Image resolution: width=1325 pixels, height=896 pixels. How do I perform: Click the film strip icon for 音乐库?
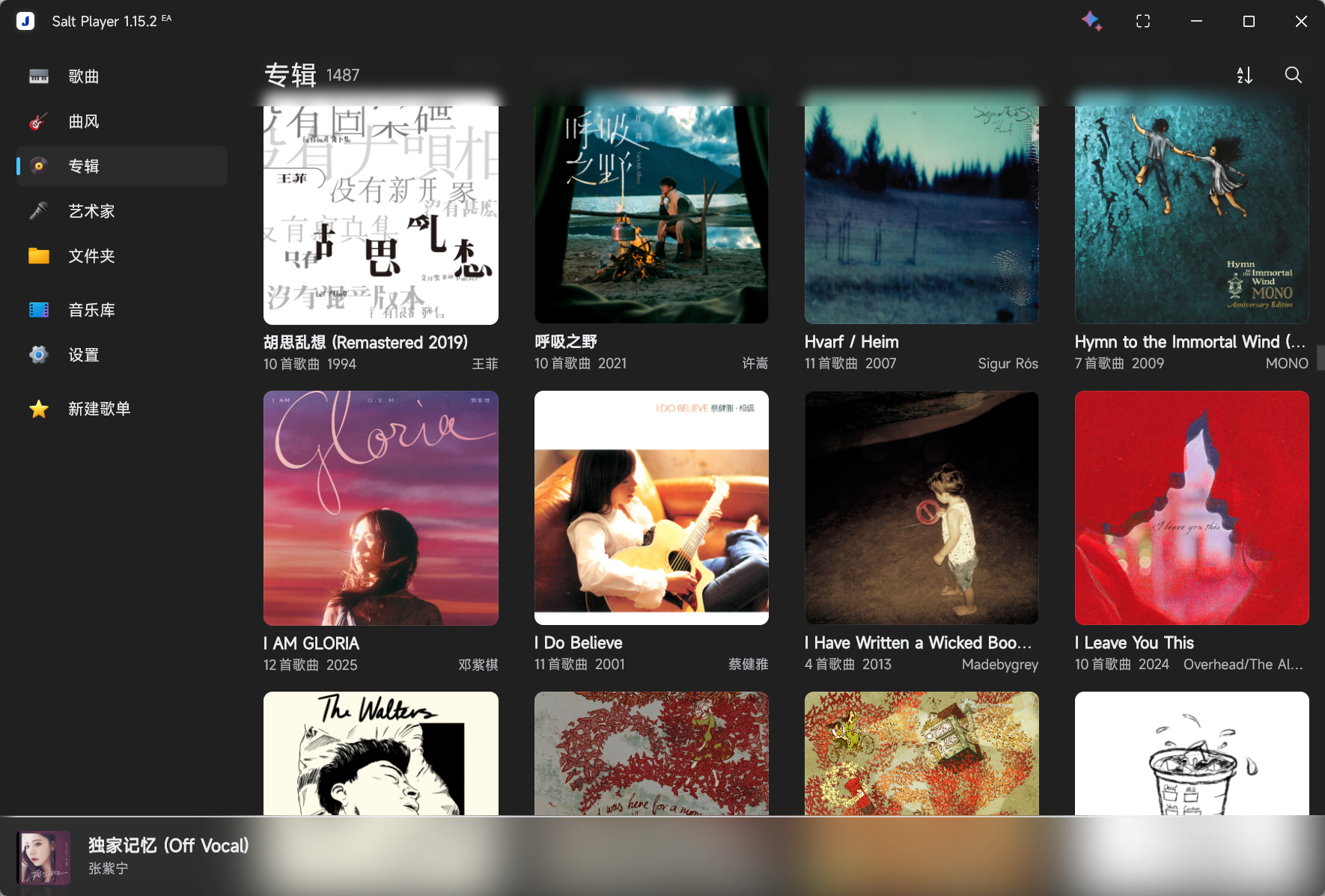pos(39,310)
